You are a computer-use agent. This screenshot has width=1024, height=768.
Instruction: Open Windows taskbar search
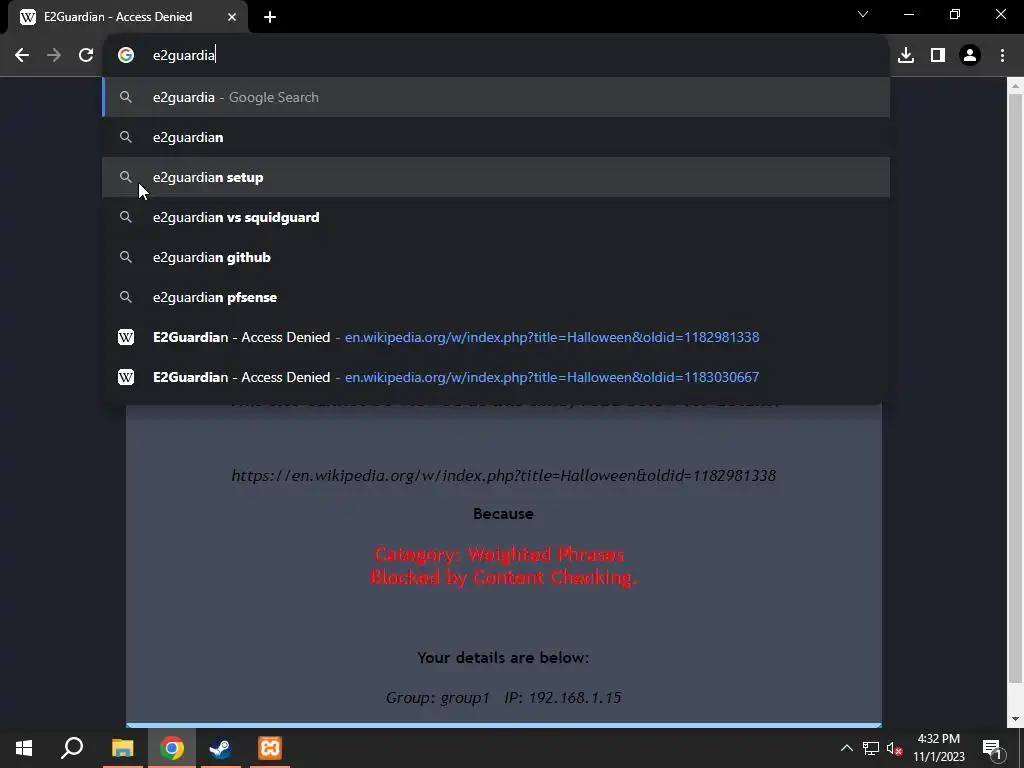point(72,748)
